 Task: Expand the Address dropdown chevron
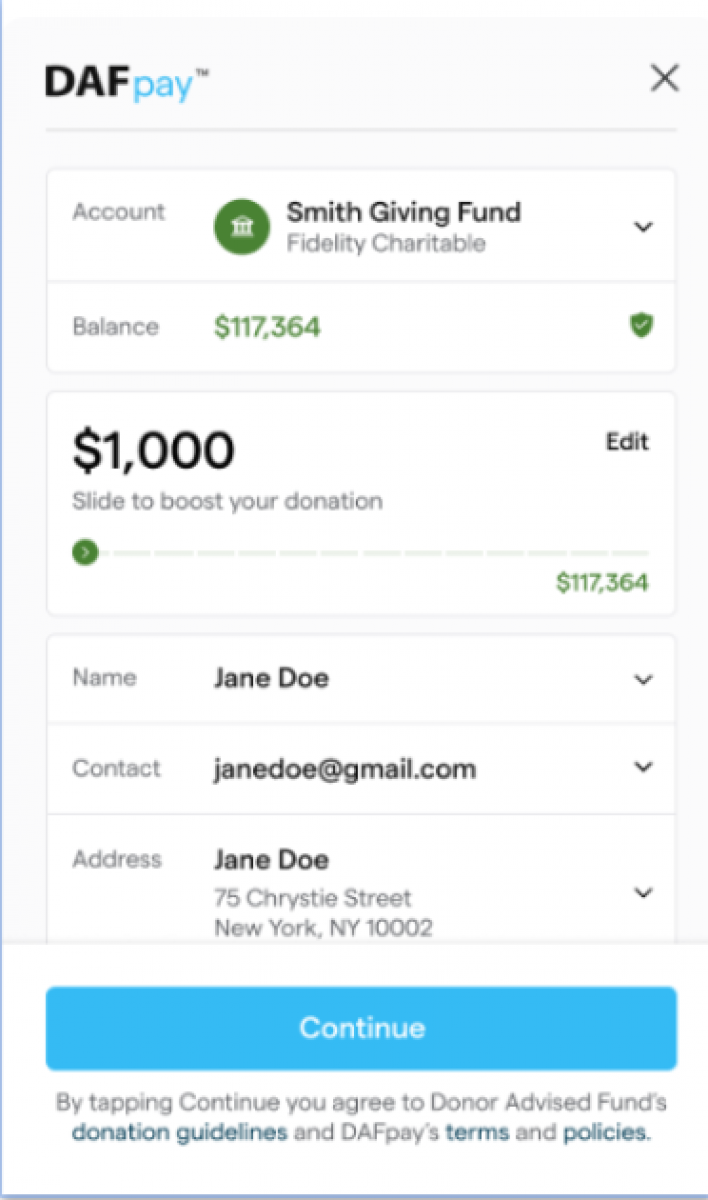(x=643, y=892)
